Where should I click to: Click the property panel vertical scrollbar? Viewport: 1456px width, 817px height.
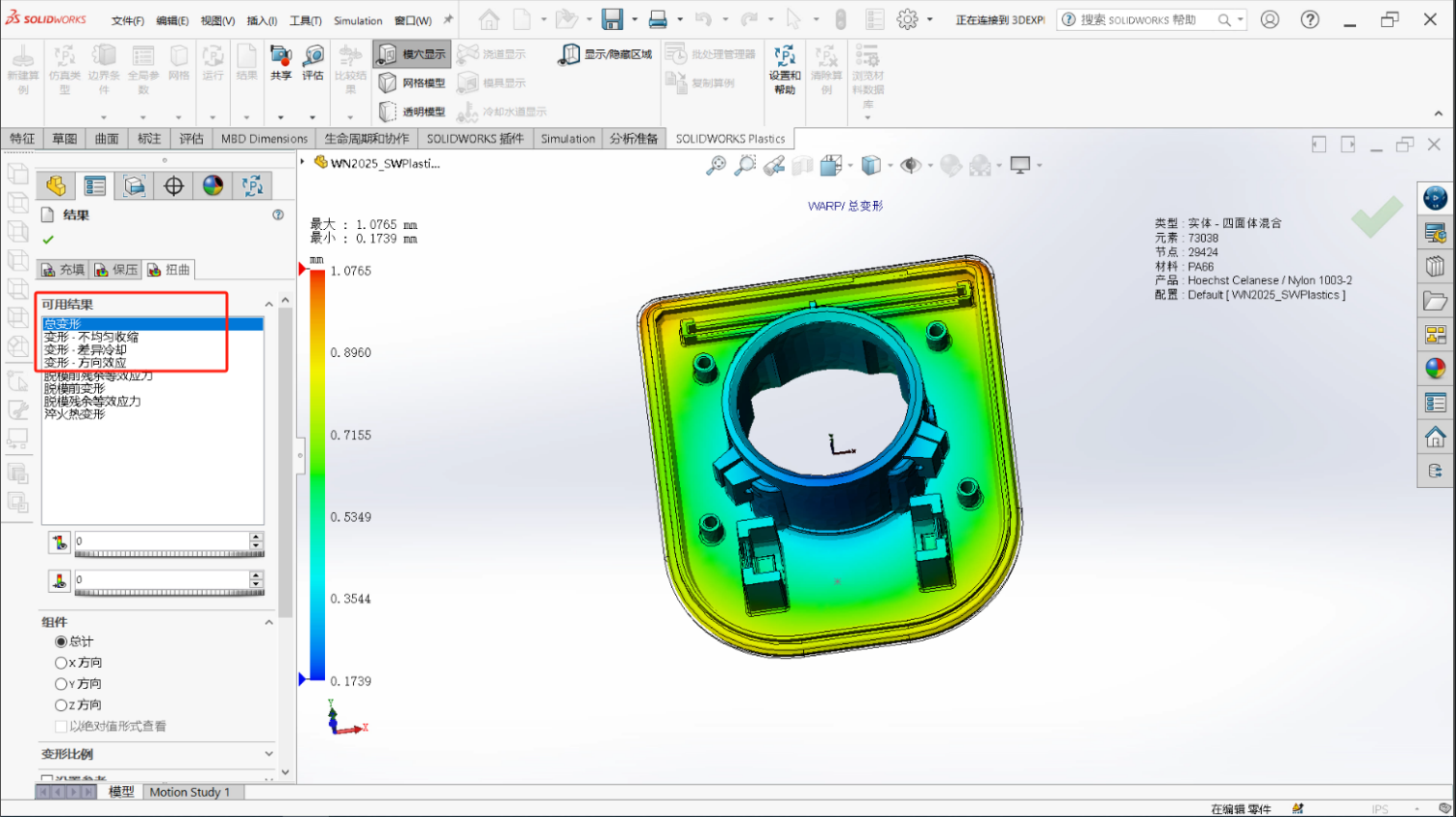click(285, 462)
